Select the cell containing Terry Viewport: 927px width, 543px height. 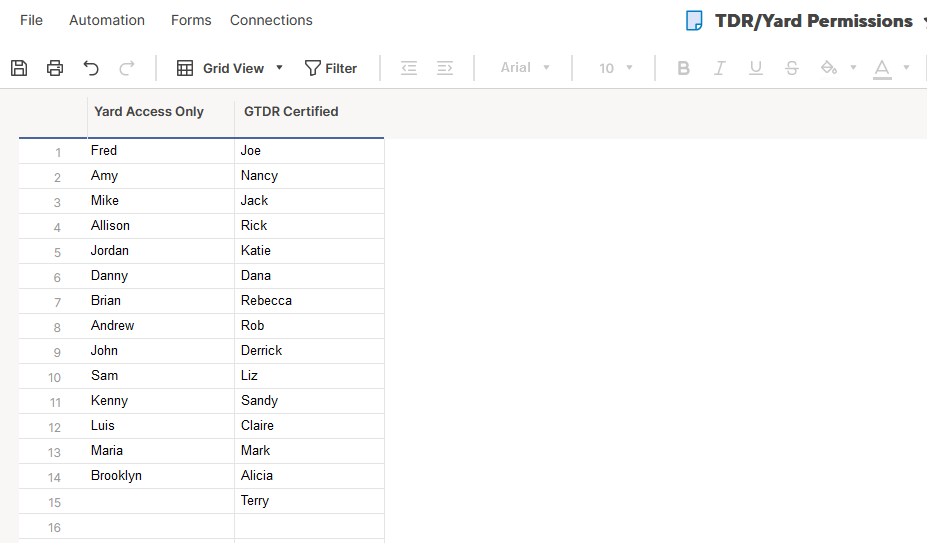pos(309,501)
